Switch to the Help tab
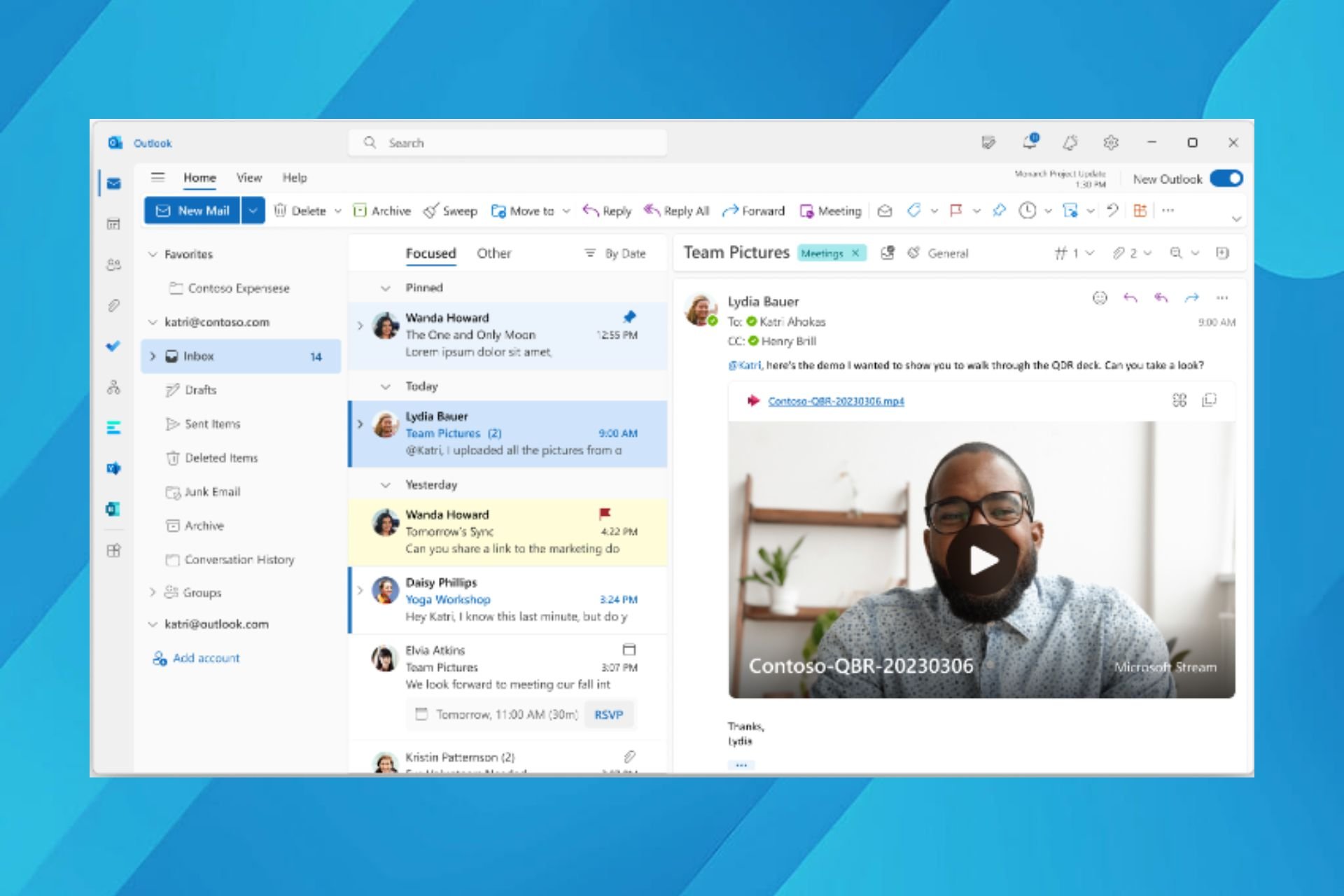Viewport: 1344px width, 896px height. pyautogui.click(x=295, y=178)
